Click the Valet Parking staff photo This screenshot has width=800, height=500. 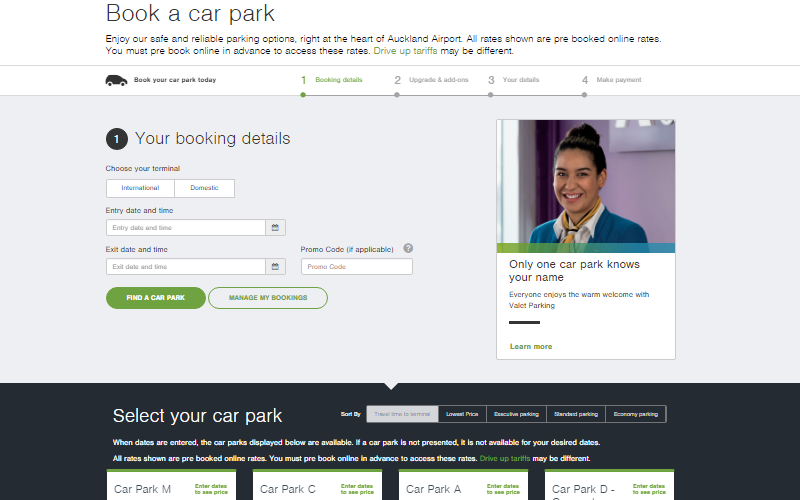tap(585, 185)
